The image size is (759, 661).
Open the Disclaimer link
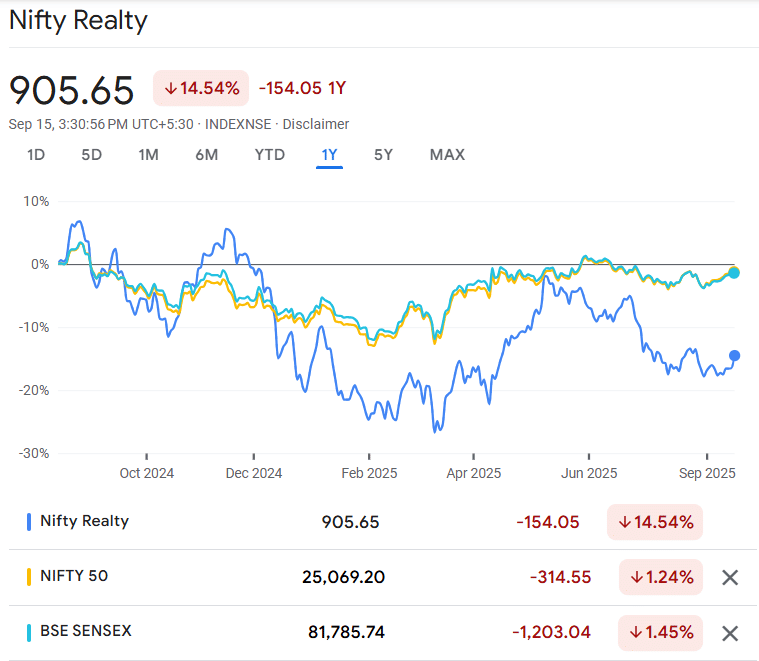[316, 124]
